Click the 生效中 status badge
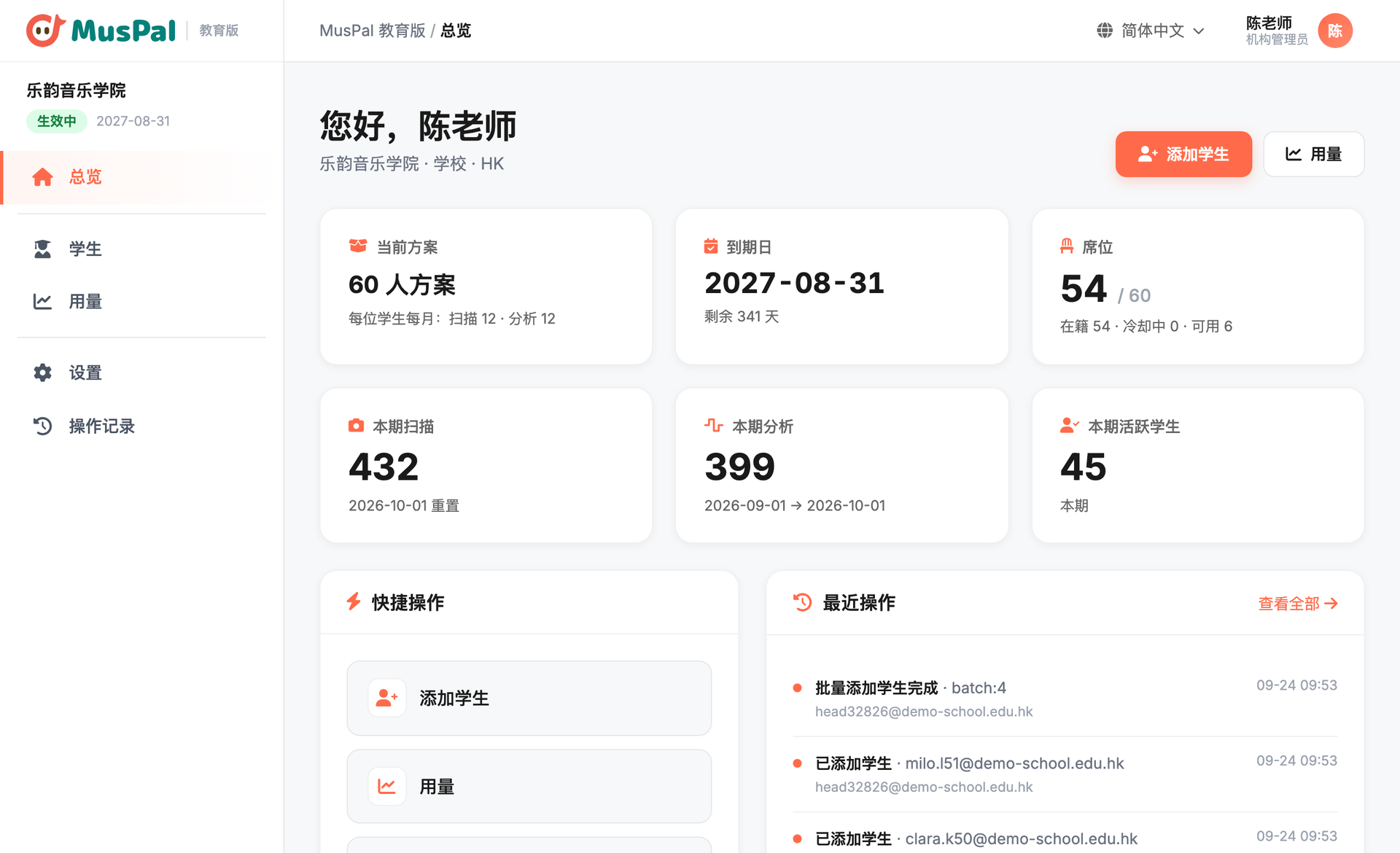The height and width of the screenshot is (853, 1400). 56,121
